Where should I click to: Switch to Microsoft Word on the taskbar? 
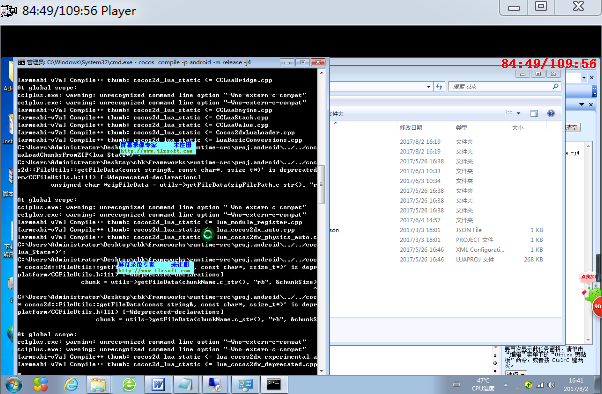158,384
